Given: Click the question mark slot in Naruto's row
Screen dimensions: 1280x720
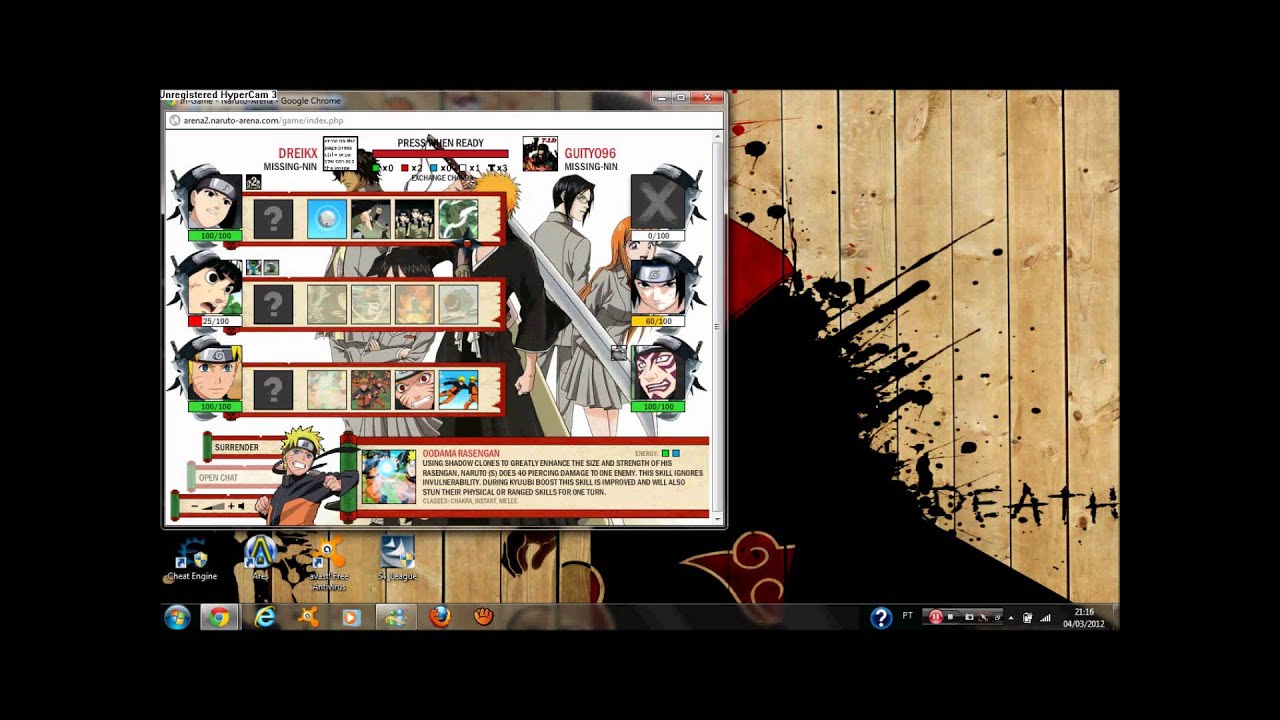Looking at the screenshot, I should [273, 390].
